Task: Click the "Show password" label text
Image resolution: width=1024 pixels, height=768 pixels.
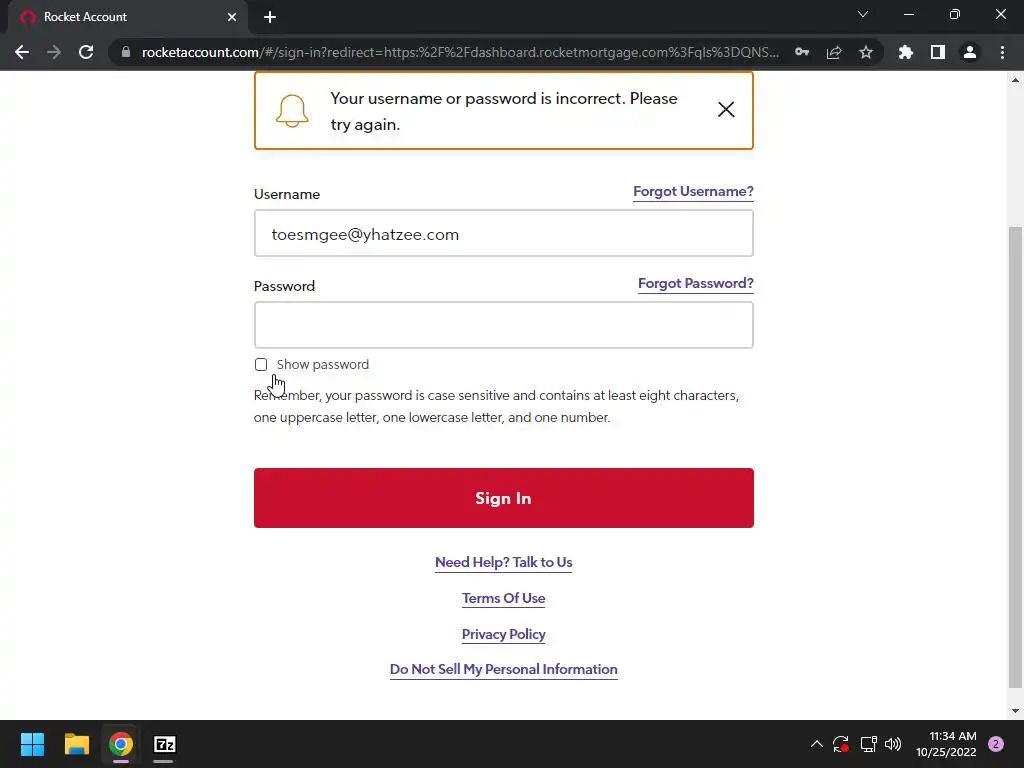Action: [323, 364]
